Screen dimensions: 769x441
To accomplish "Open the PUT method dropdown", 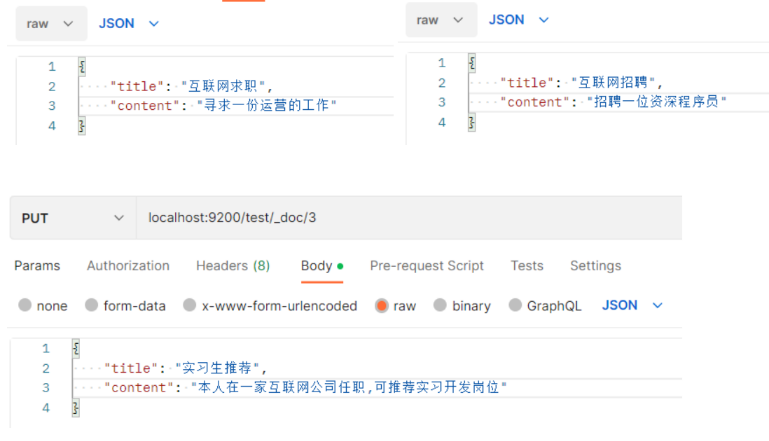I will [73, 218].
